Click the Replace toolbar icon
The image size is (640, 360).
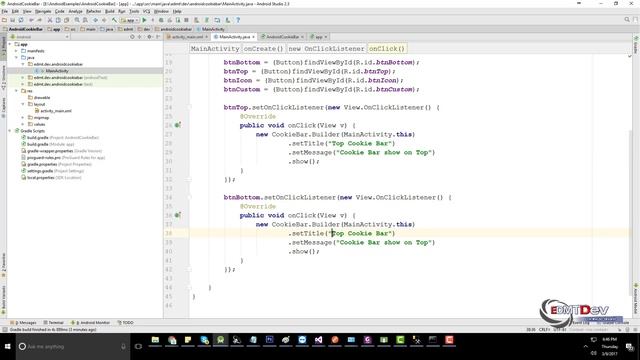[x=85, y=20]
